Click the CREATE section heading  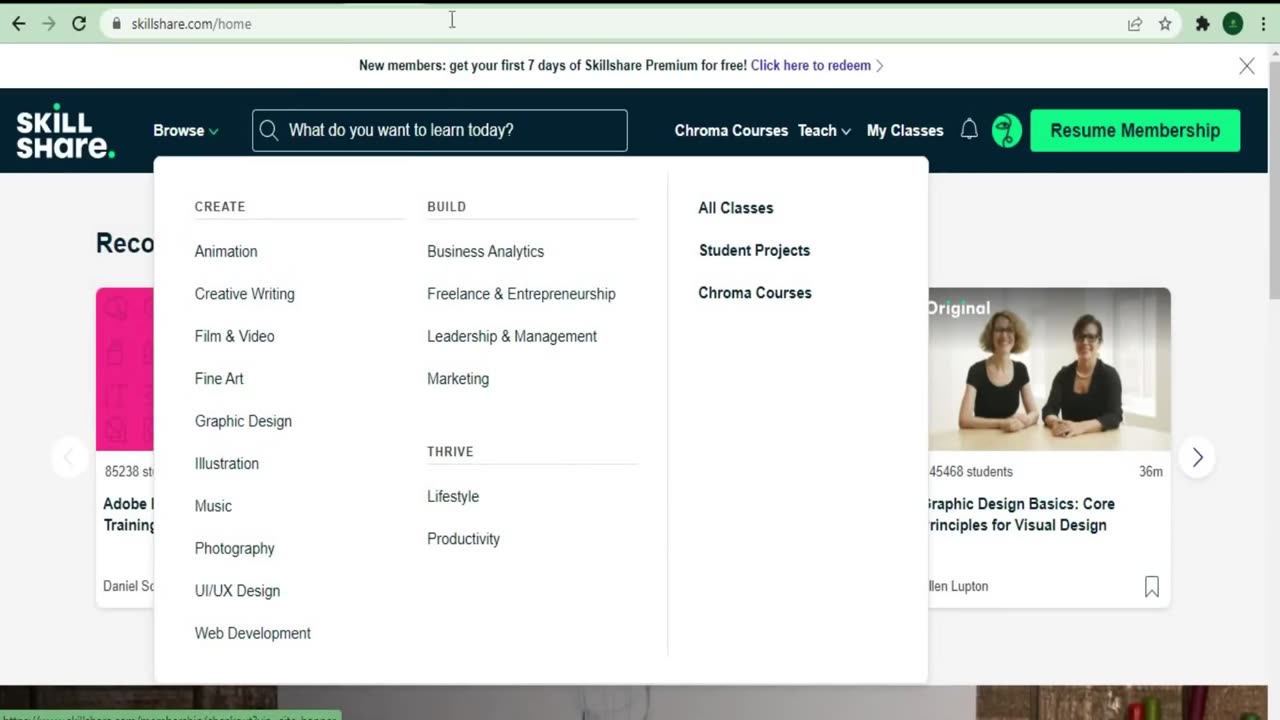click(x=220, y=206)
